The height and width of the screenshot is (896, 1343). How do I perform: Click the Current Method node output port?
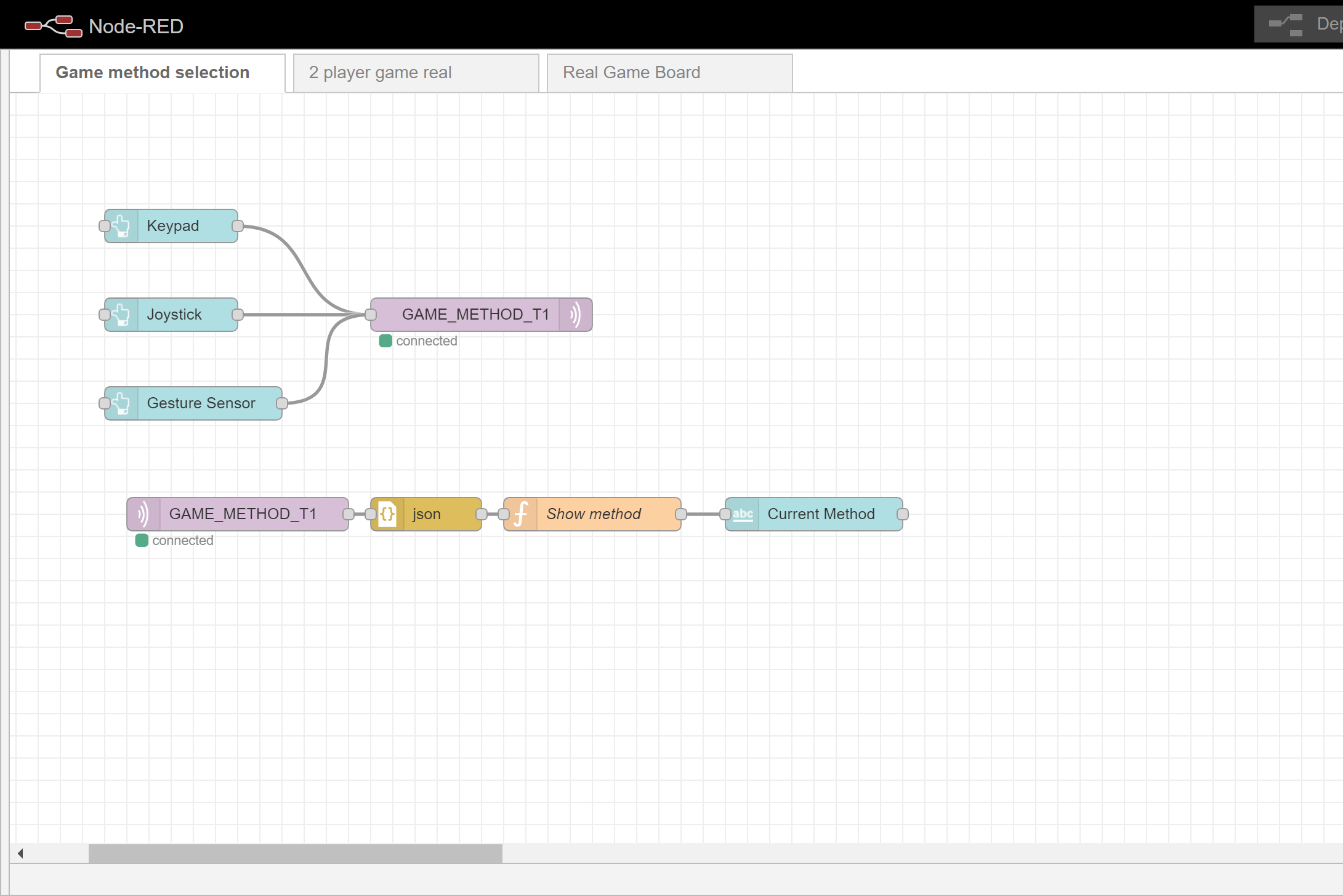tap(903, 514)
